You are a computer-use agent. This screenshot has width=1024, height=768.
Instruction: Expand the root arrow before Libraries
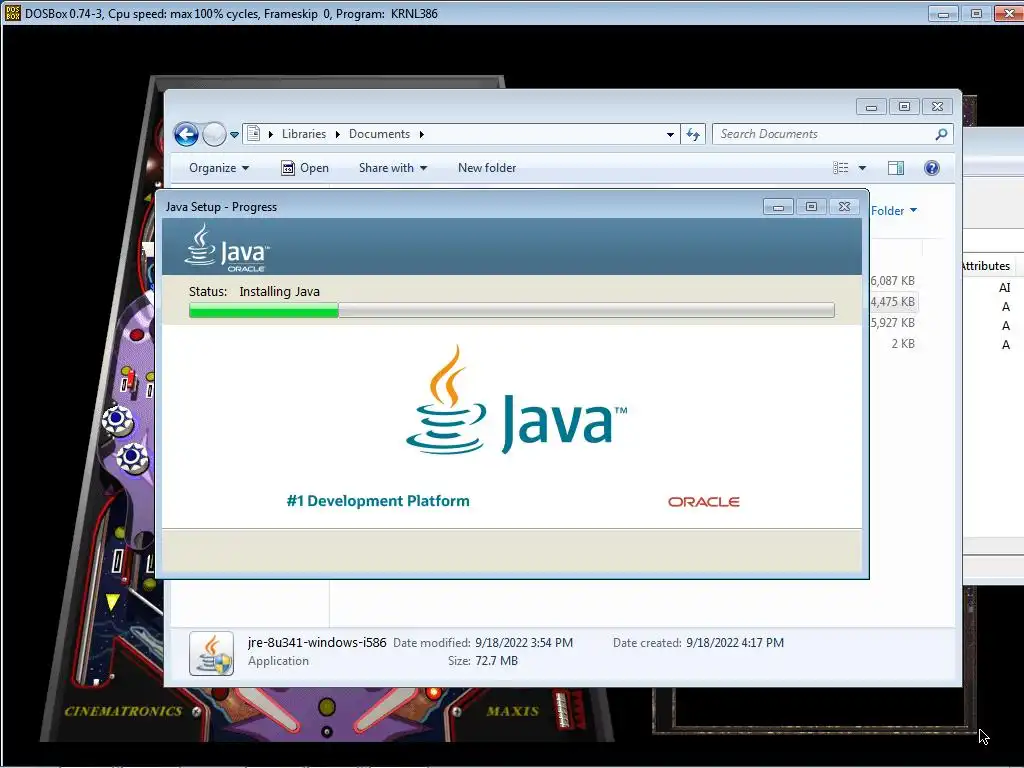click(271, 135)
